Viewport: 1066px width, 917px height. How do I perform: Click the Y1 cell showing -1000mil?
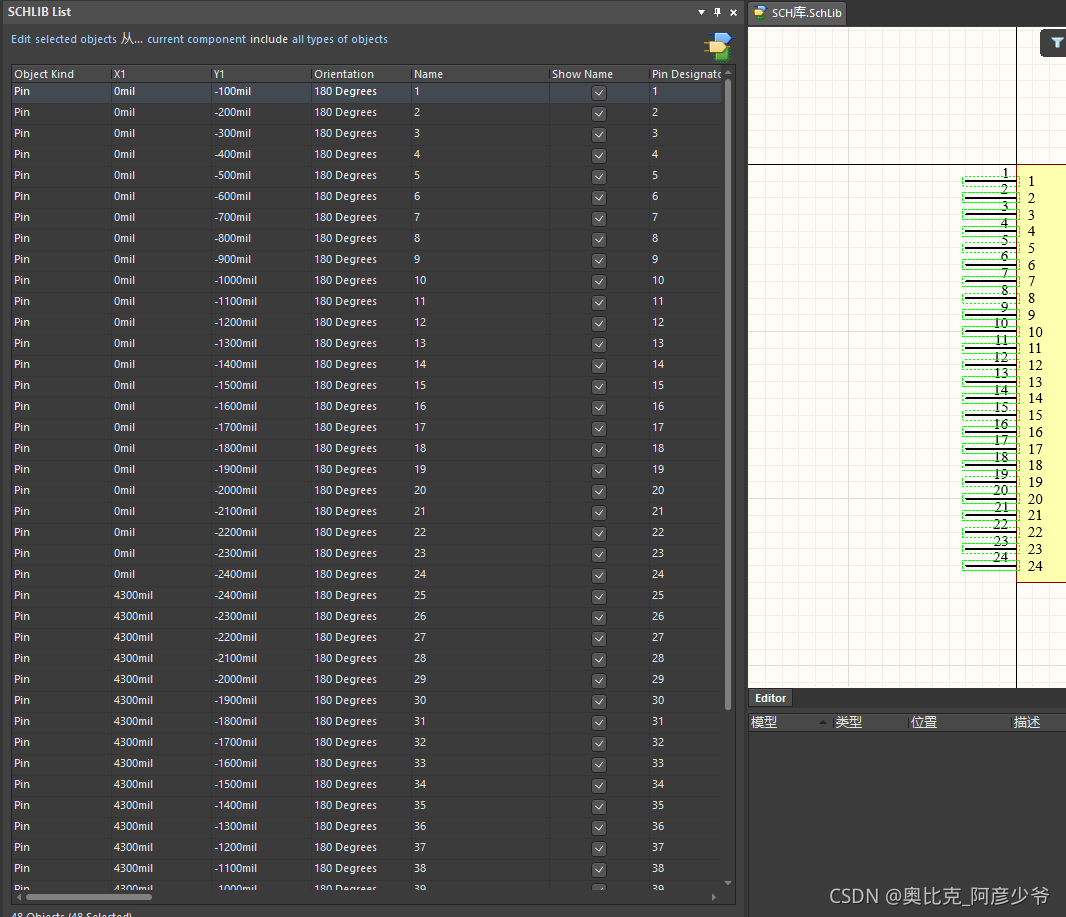(236, 281)
